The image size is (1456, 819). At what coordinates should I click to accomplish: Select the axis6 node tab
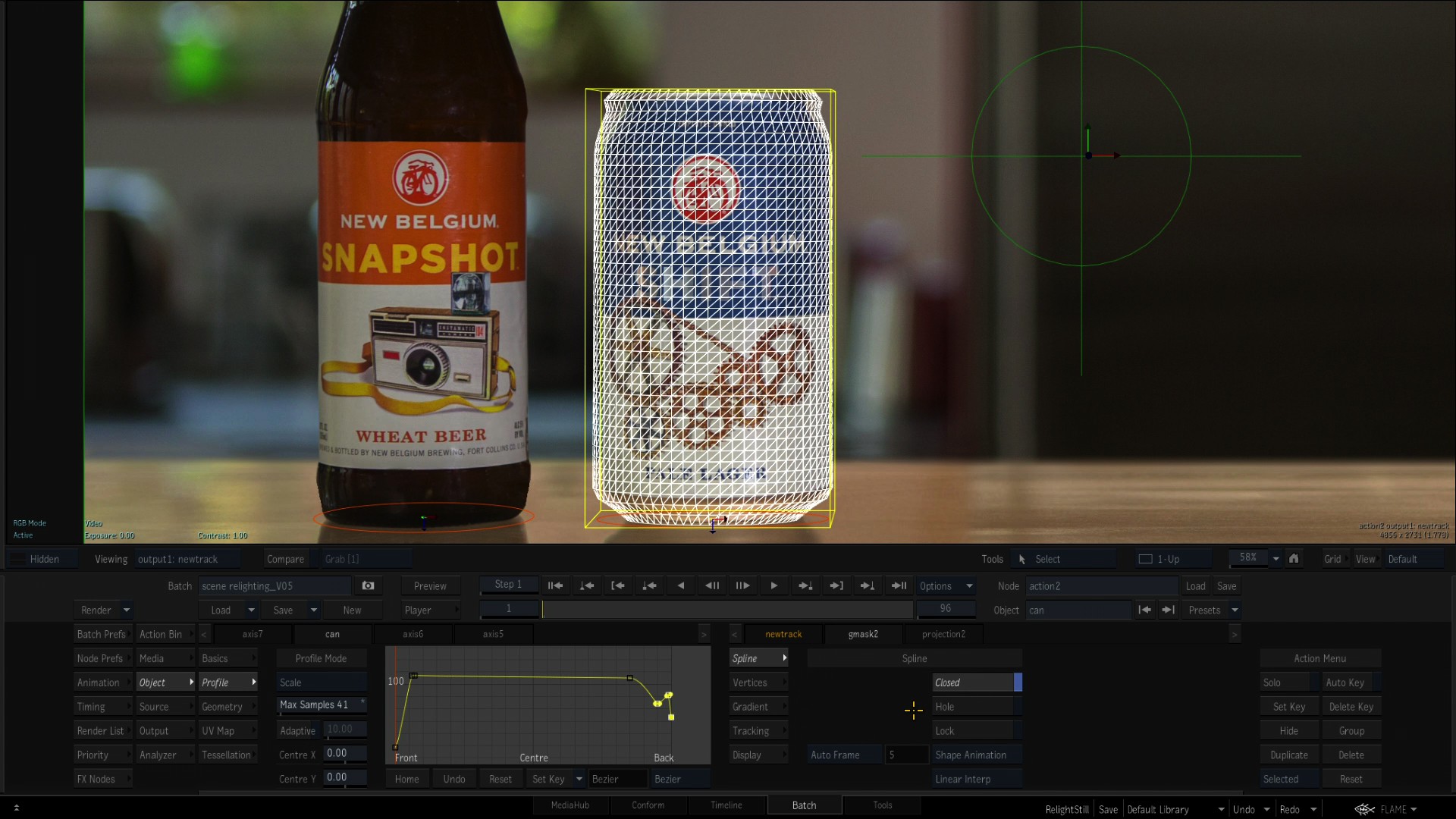413,634
